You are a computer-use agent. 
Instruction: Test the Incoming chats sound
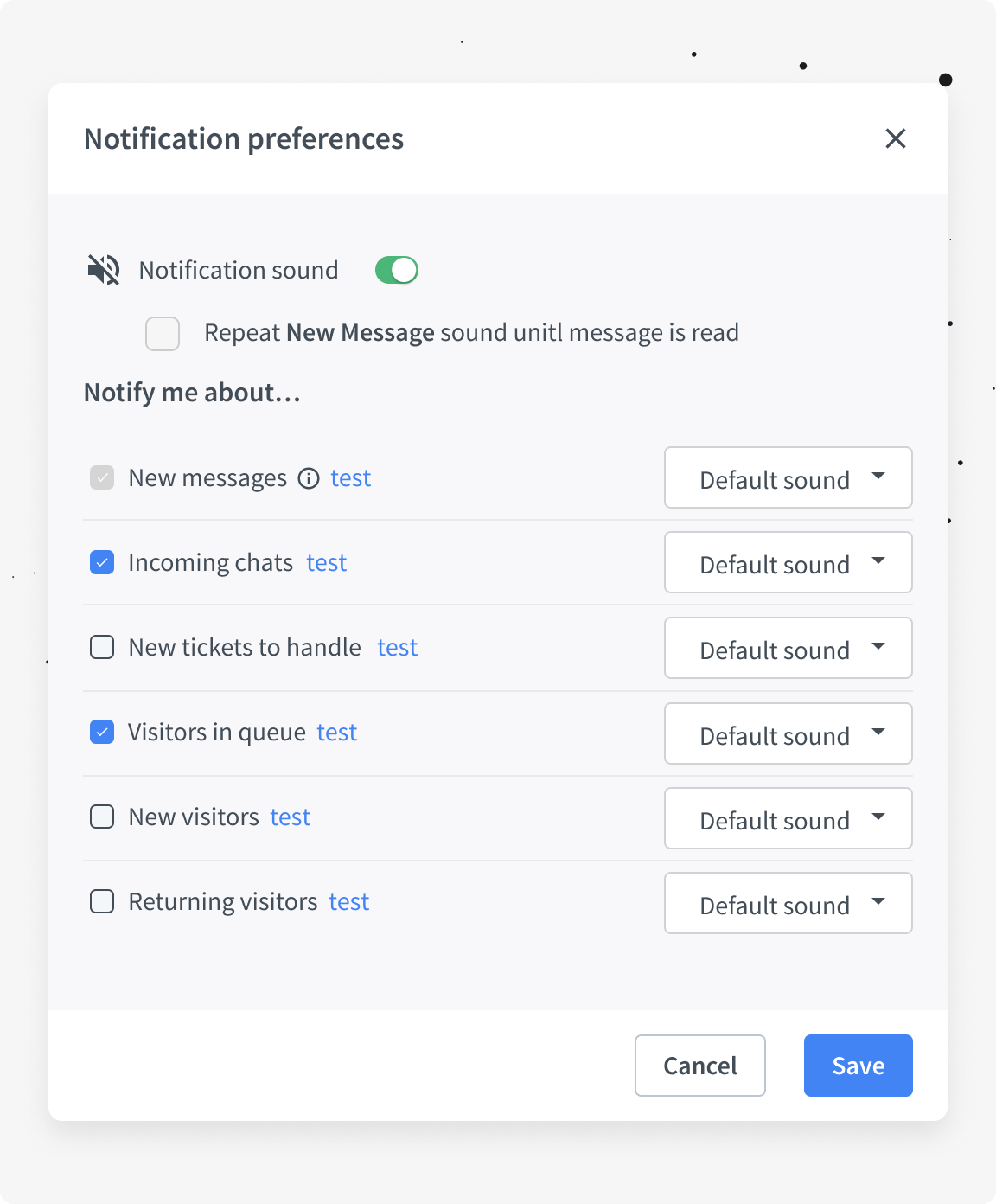pos(326,562)
